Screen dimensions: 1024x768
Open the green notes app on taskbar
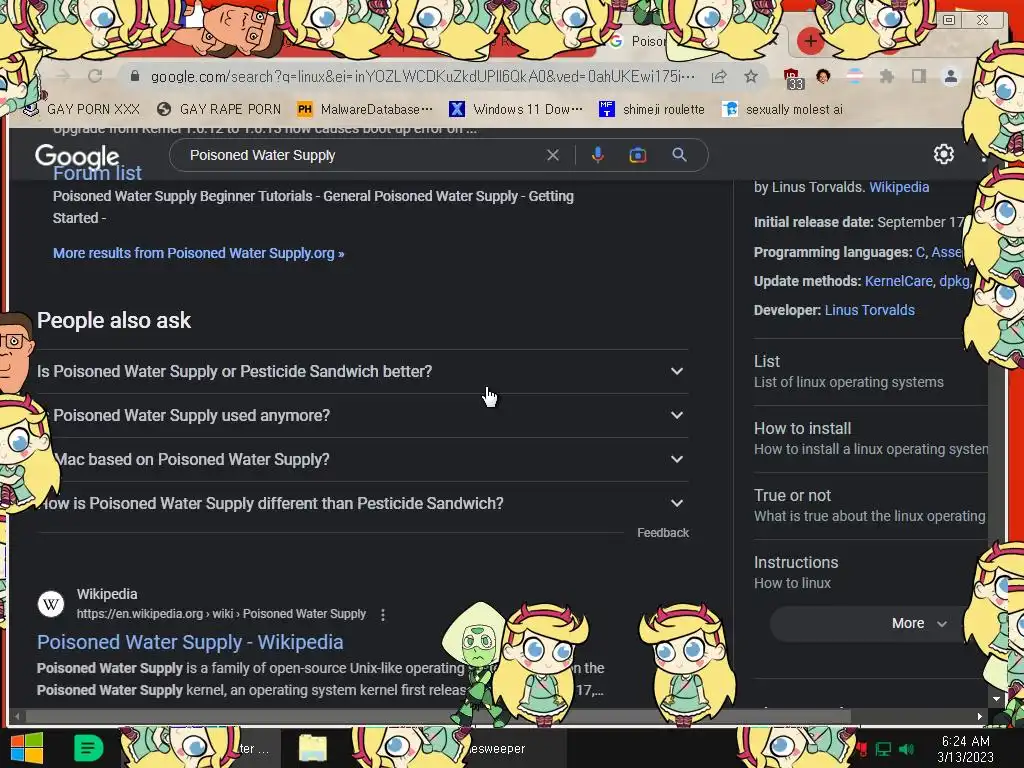click(88, 748)
